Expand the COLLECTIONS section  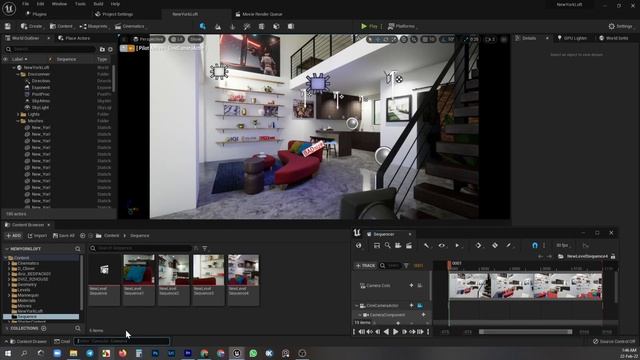(x=7, y=328)
